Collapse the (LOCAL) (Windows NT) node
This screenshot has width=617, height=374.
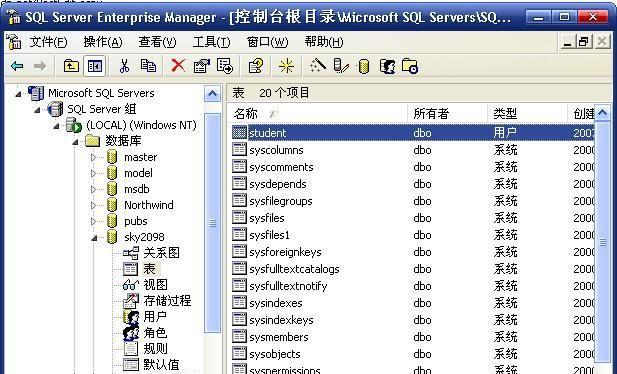tap(56, 126)
